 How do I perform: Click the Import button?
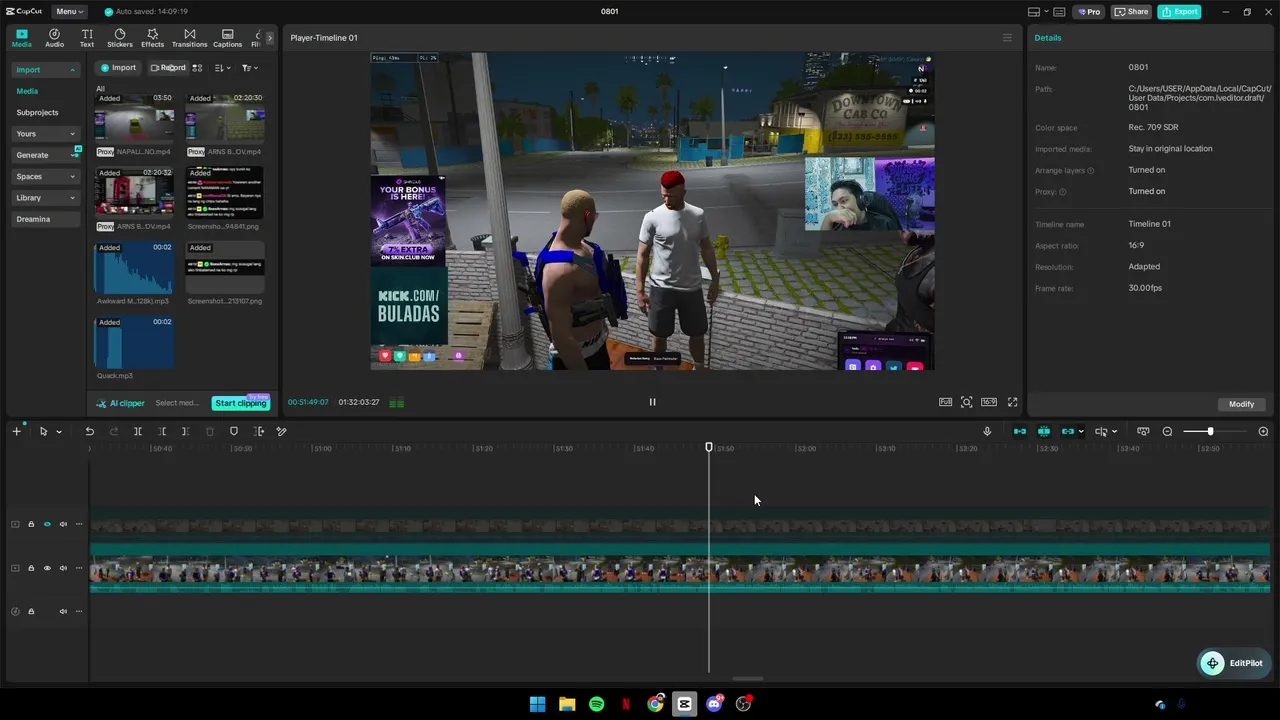(x=118, y=68)
